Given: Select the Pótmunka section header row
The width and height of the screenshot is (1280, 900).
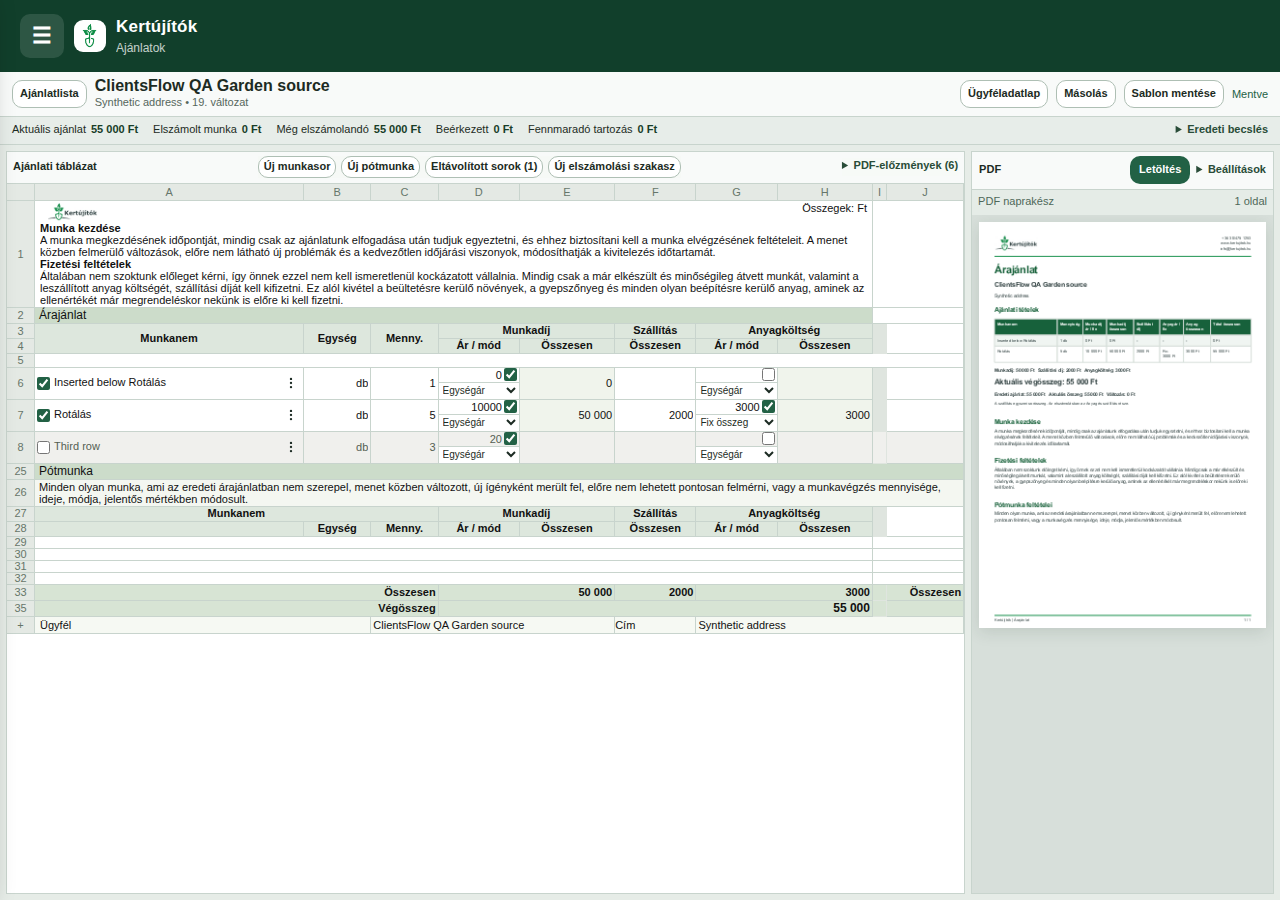Looking at the screenshot, I should click(499, 471).
